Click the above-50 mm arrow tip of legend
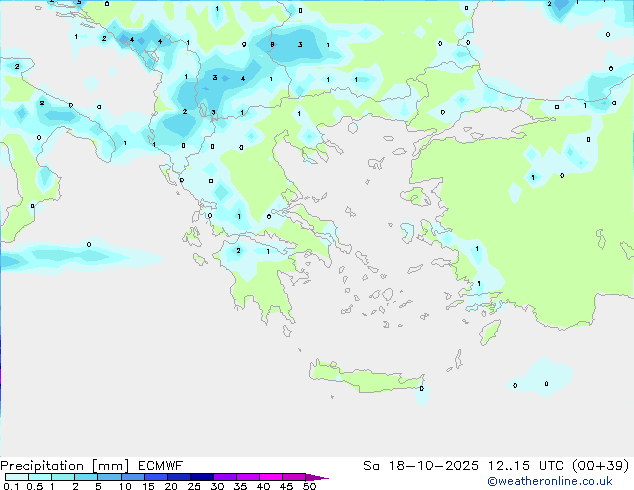The image size is (634, 490). (317, 477)
